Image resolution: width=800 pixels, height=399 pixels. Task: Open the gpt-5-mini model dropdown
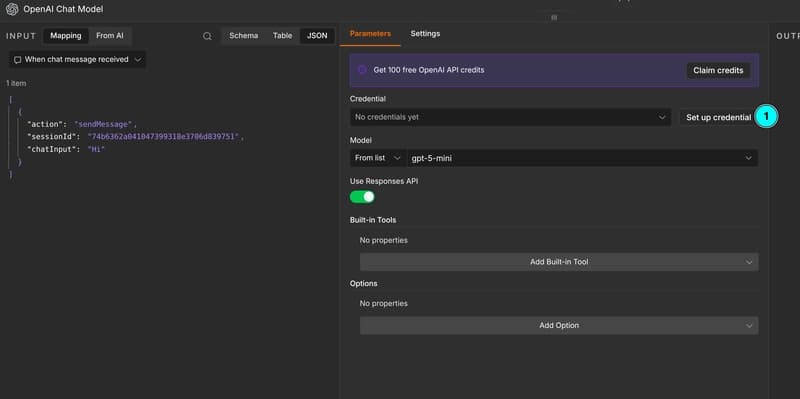pyautogui.click(x=582, y=158)
